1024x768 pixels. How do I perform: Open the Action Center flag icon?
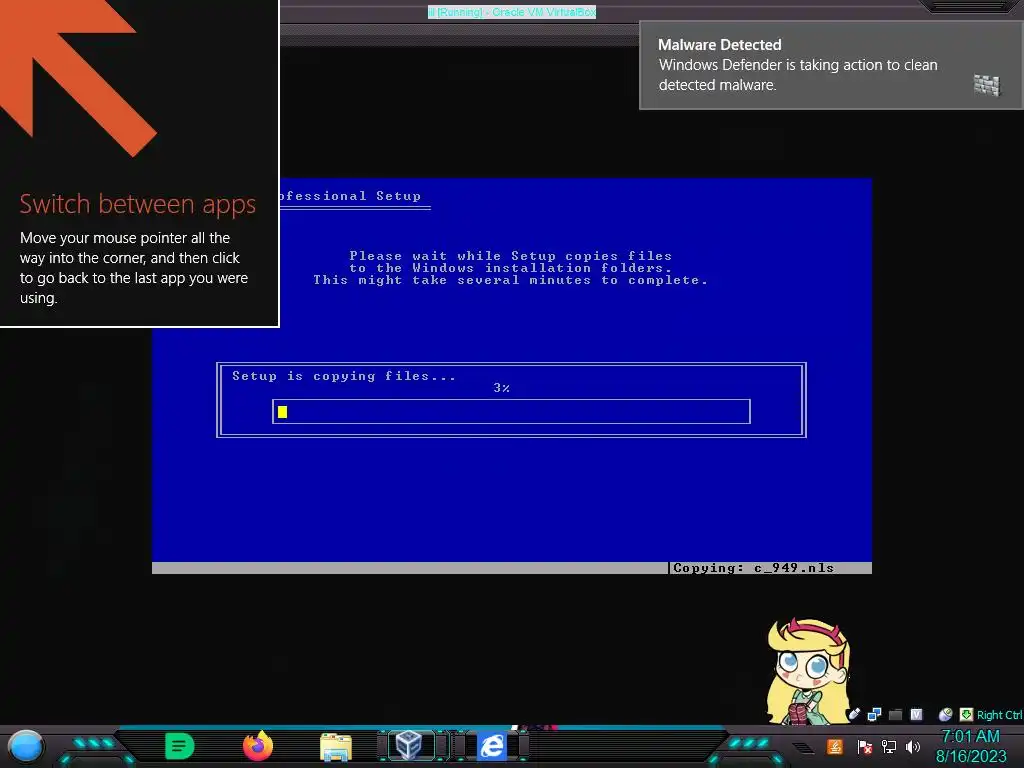(x=865, y=746)
